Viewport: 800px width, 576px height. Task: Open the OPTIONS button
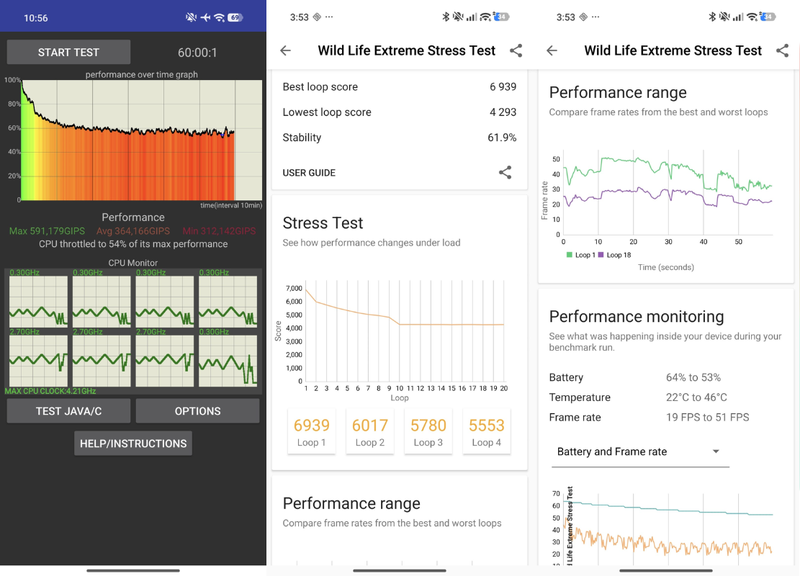197,411
